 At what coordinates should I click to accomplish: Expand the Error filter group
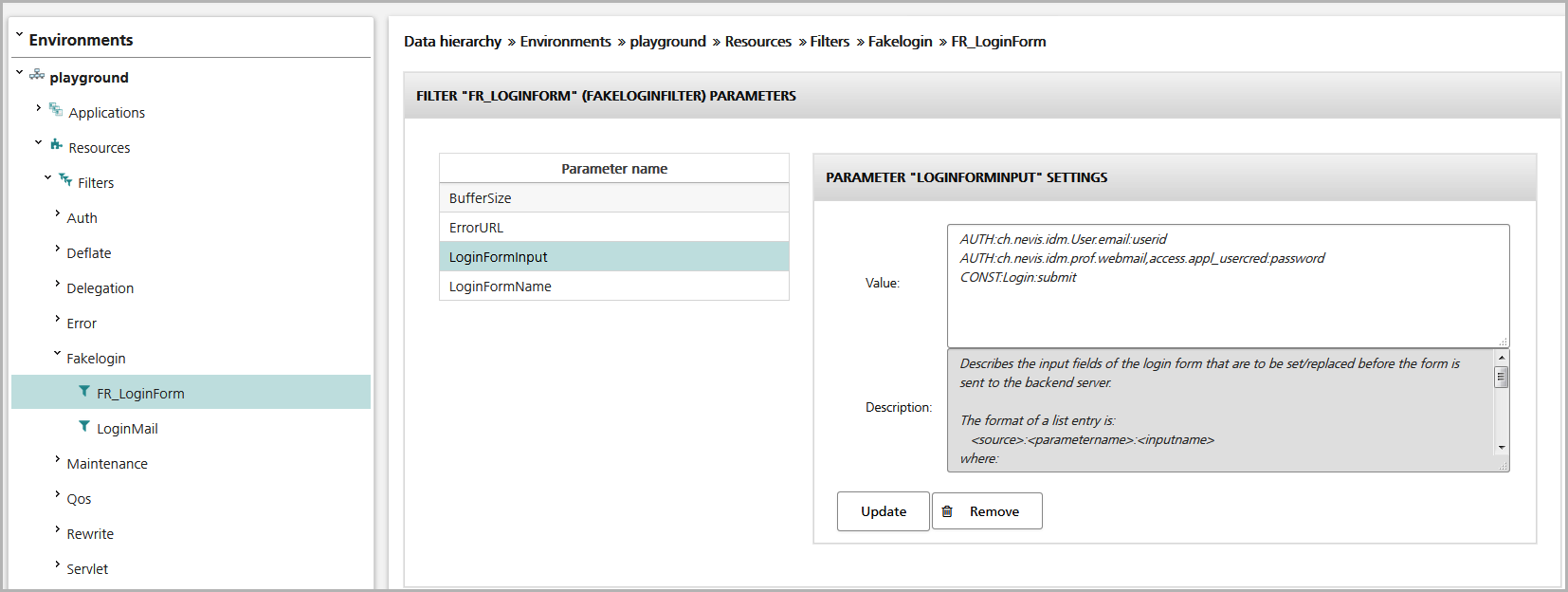57,319
